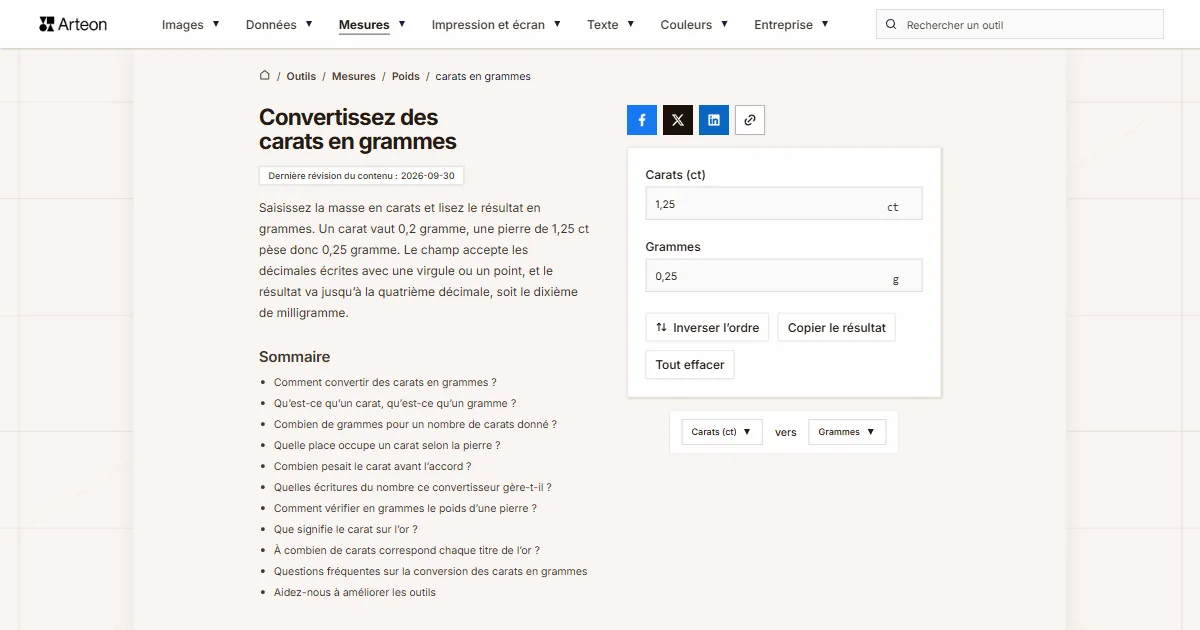The height and width of the screenshot is (630, 1200).
Task: Share the page on Facebook
Action: (x=642, y=120)
